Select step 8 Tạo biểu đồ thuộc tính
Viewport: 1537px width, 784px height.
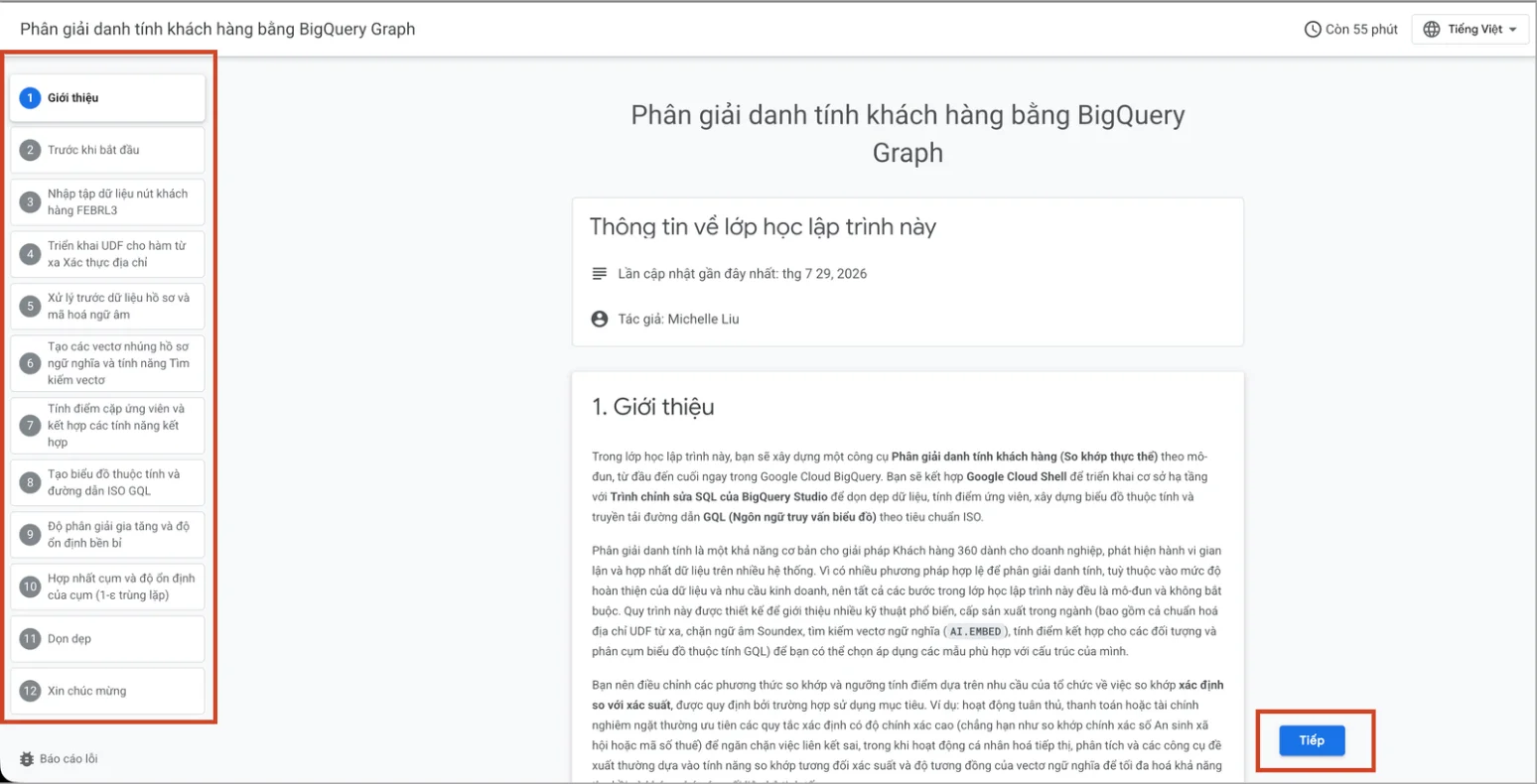tap(107, 482)
